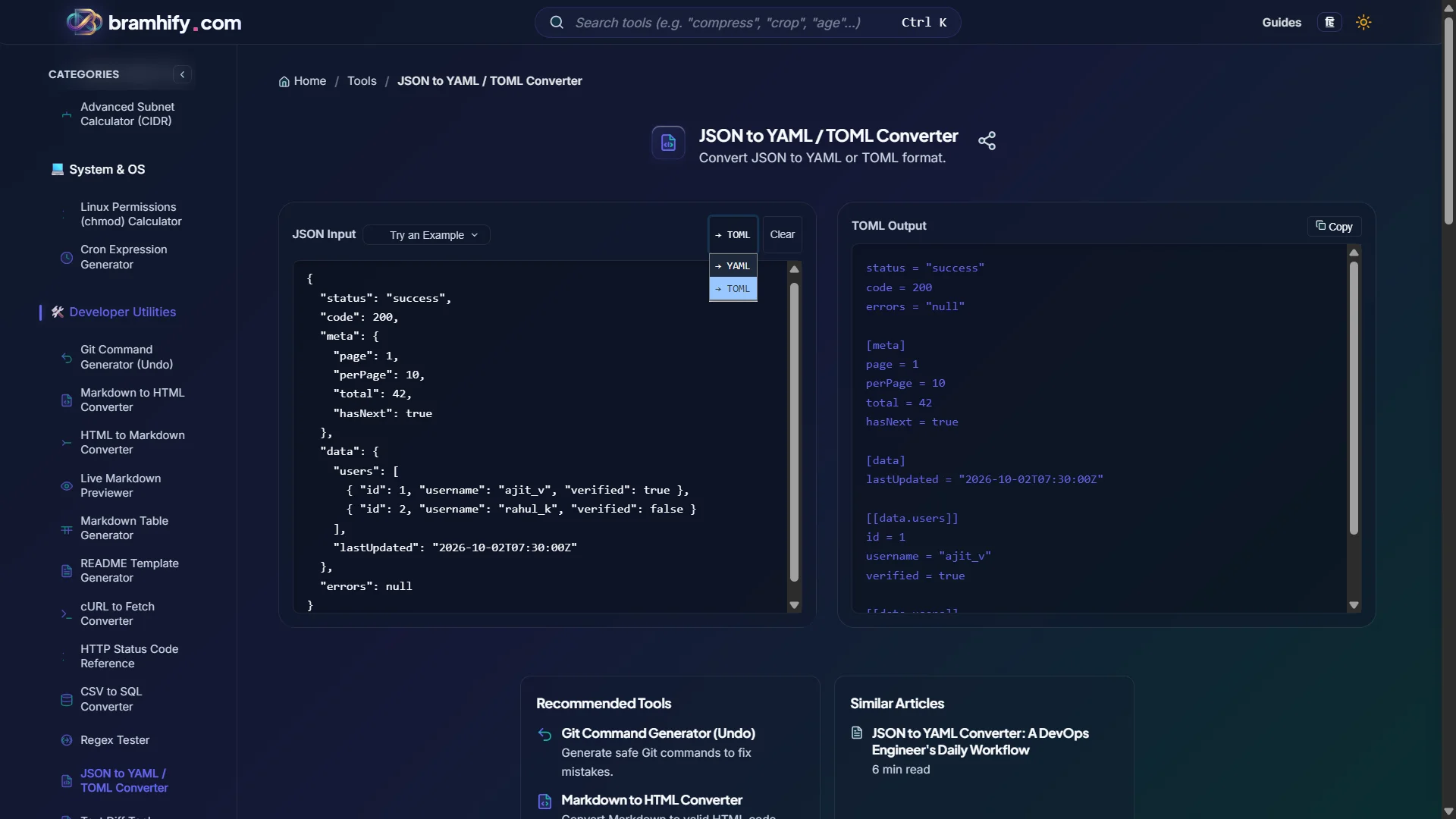Image resolution: width=1456 pixels, height=819 pixels.
Task: Go to Tools in the breadcrumb
Action: pos(362,81)
